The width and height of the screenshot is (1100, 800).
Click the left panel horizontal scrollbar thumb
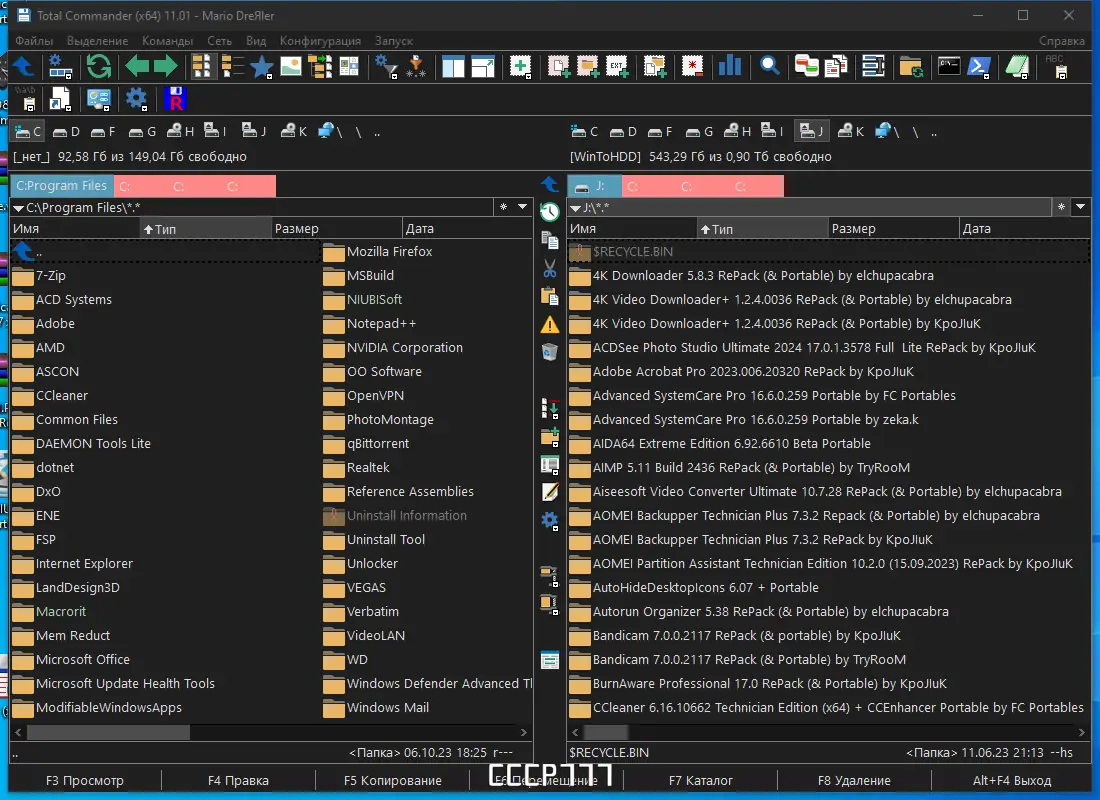point(108,733)
